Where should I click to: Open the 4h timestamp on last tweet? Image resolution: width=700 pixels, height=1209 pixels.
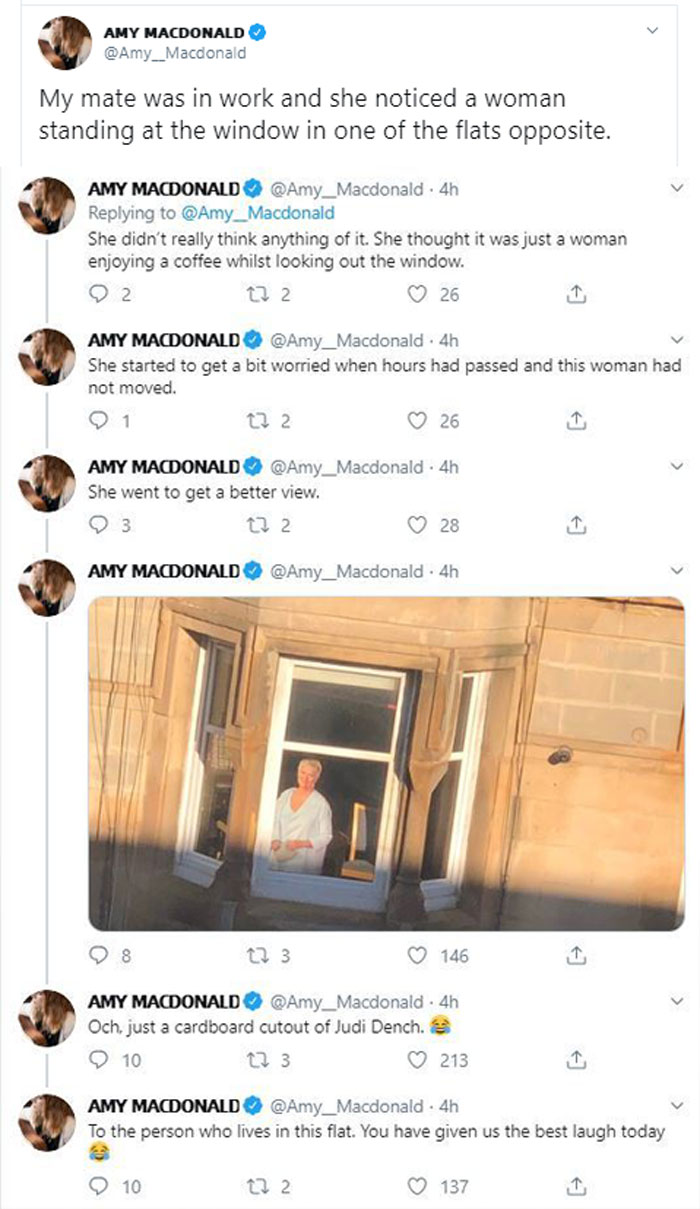pyautogui.click(x=449, y=1106)
